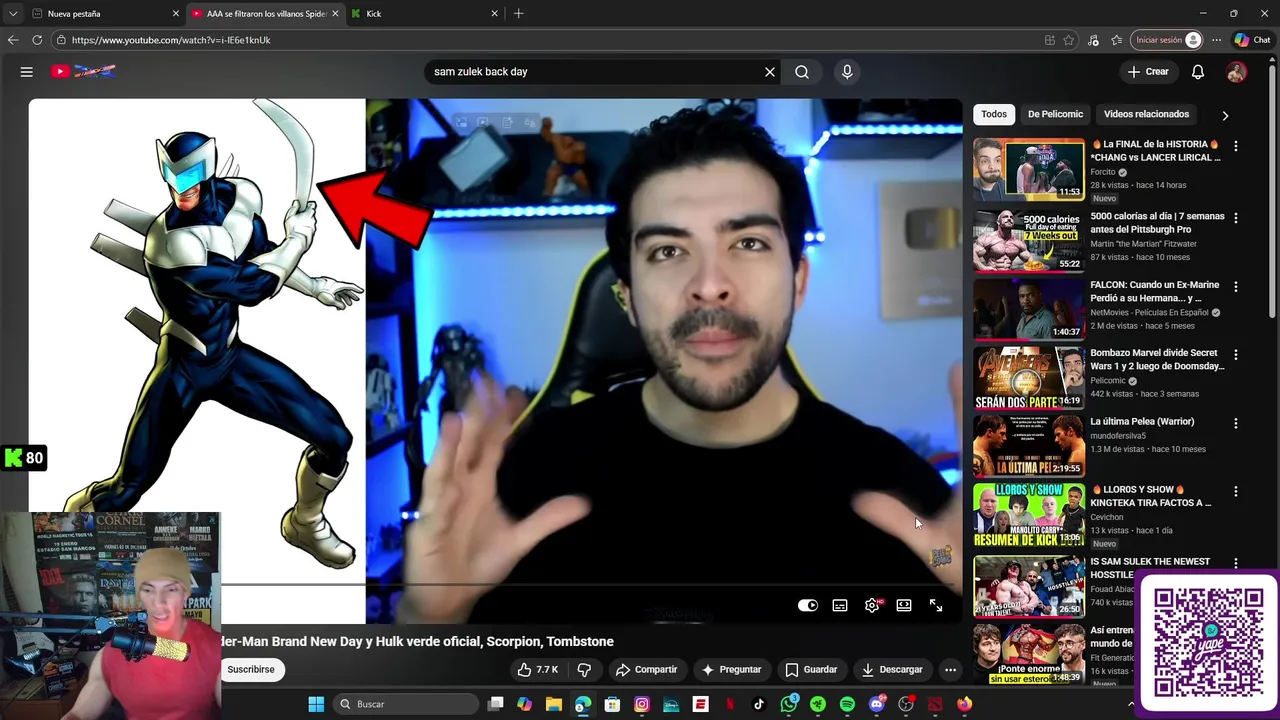Open options for '5000 calorías al día' video
1280x720 pixels.
tap(1236, 218)
